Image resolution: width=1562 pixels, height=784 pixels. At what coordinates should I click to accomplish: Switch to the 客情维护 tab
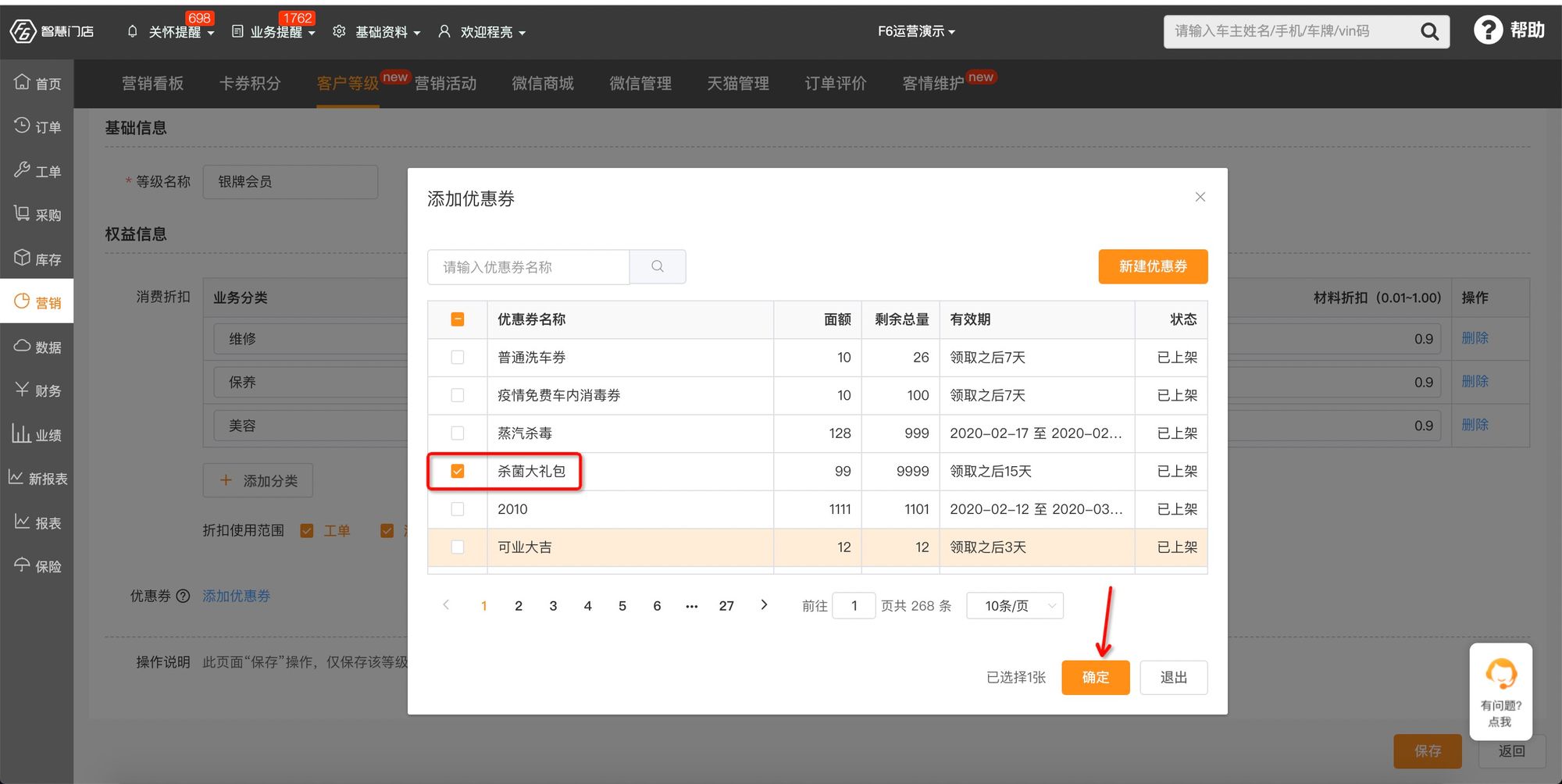[x=933, y=84]
